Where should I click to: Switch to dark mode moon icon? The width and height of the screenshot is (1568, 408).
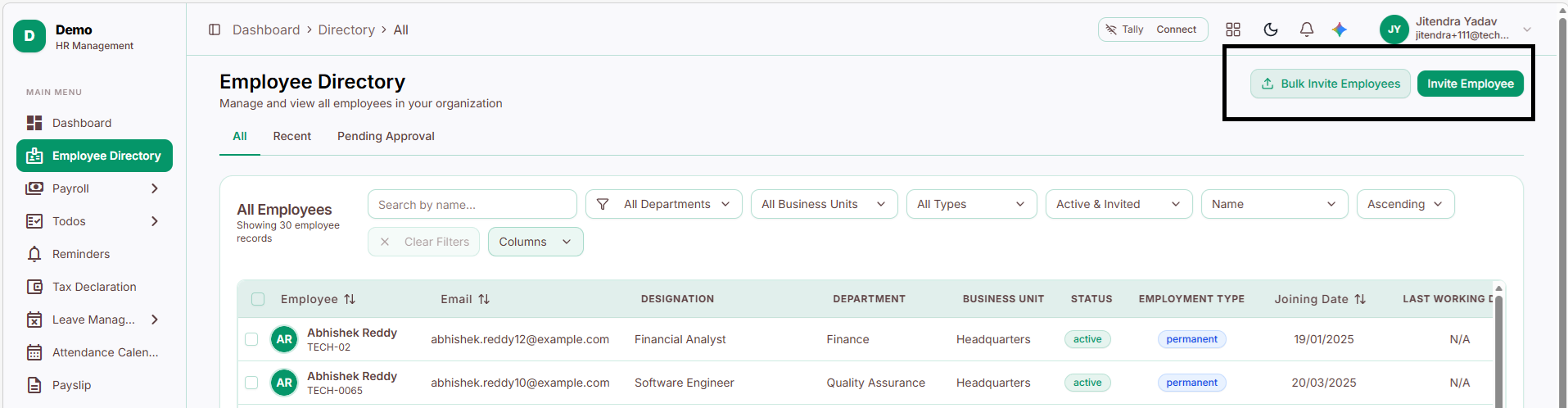coord(1271,29)
